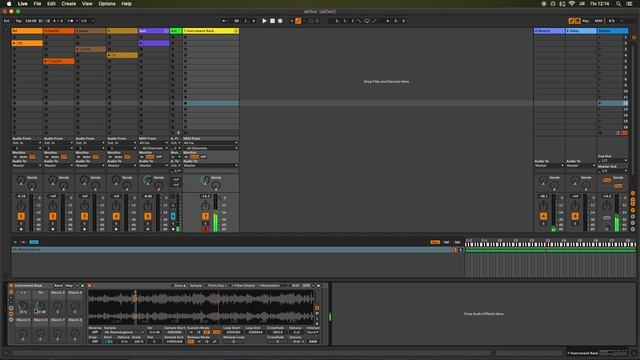Toggle the Ext sync button
The image size is (640, 360).
point(7,21)
